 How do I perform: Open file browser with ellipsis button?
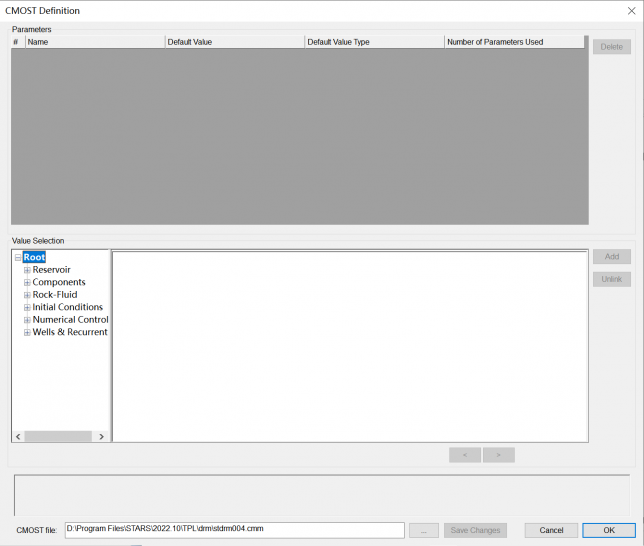pos(423,530)
